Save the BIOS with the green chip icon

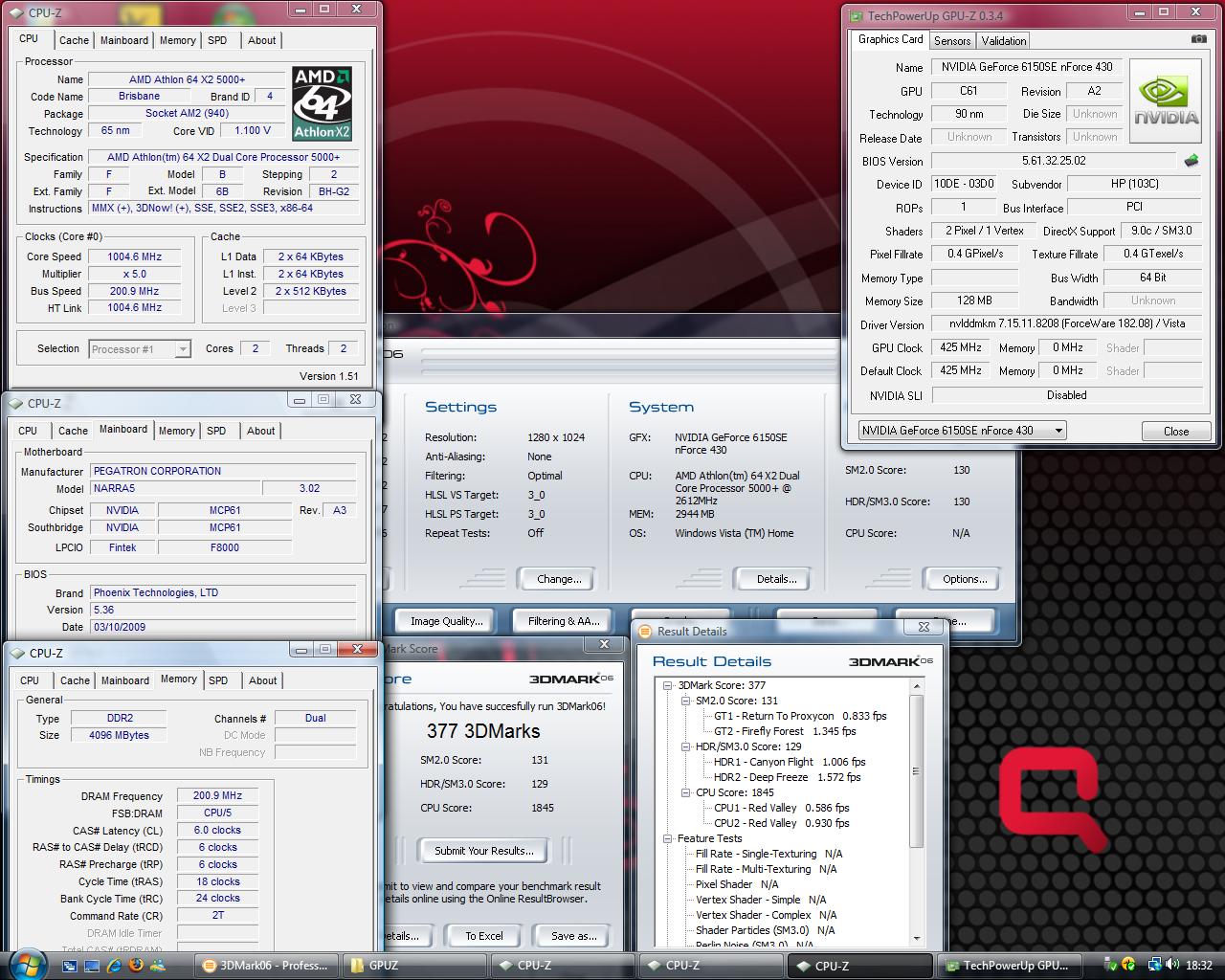(1192, 161)
